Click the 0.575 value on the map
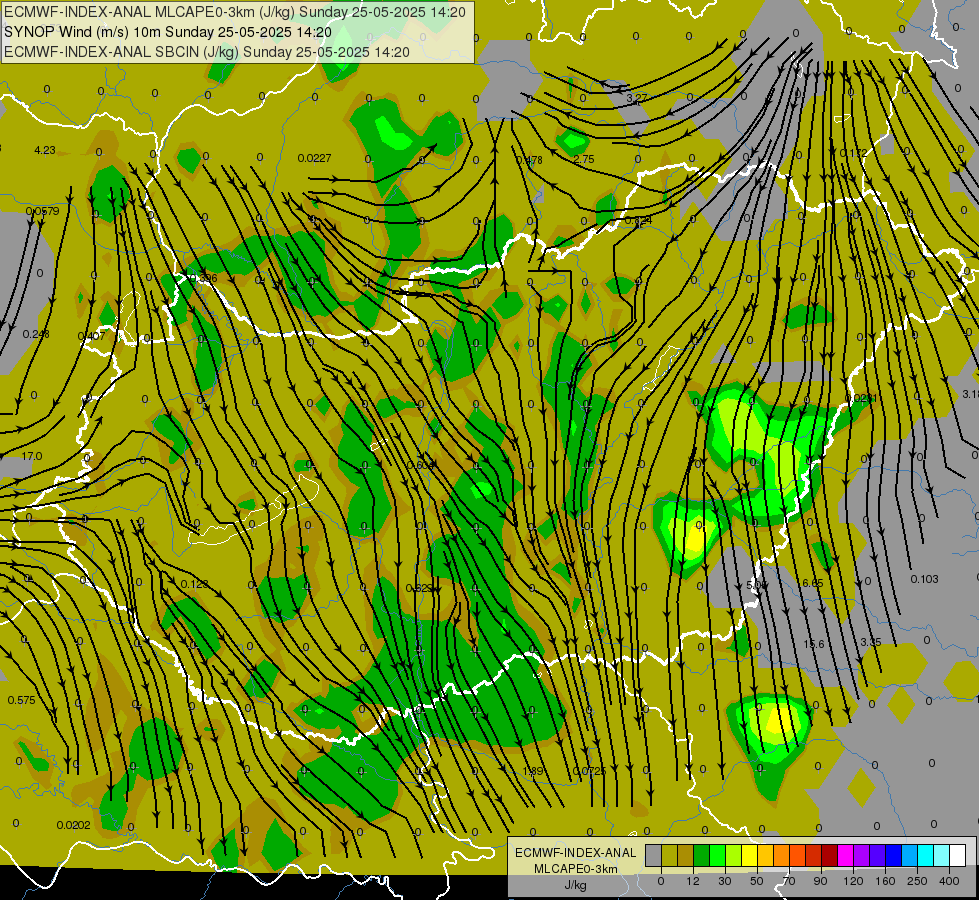 pyautogui.click(x=21, y=700)
